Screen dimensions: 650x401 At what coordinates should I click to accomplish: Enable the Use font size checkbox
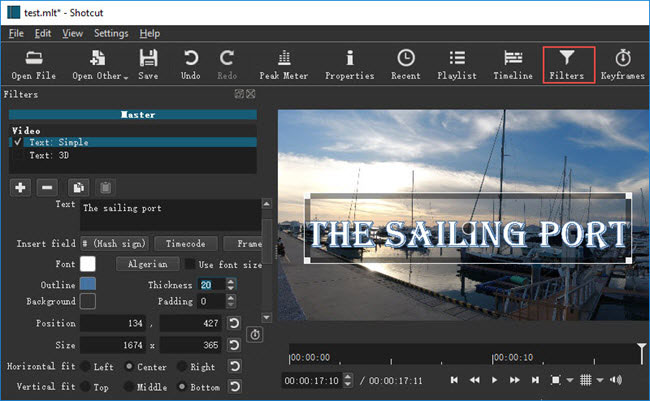[x=190, y=264]
